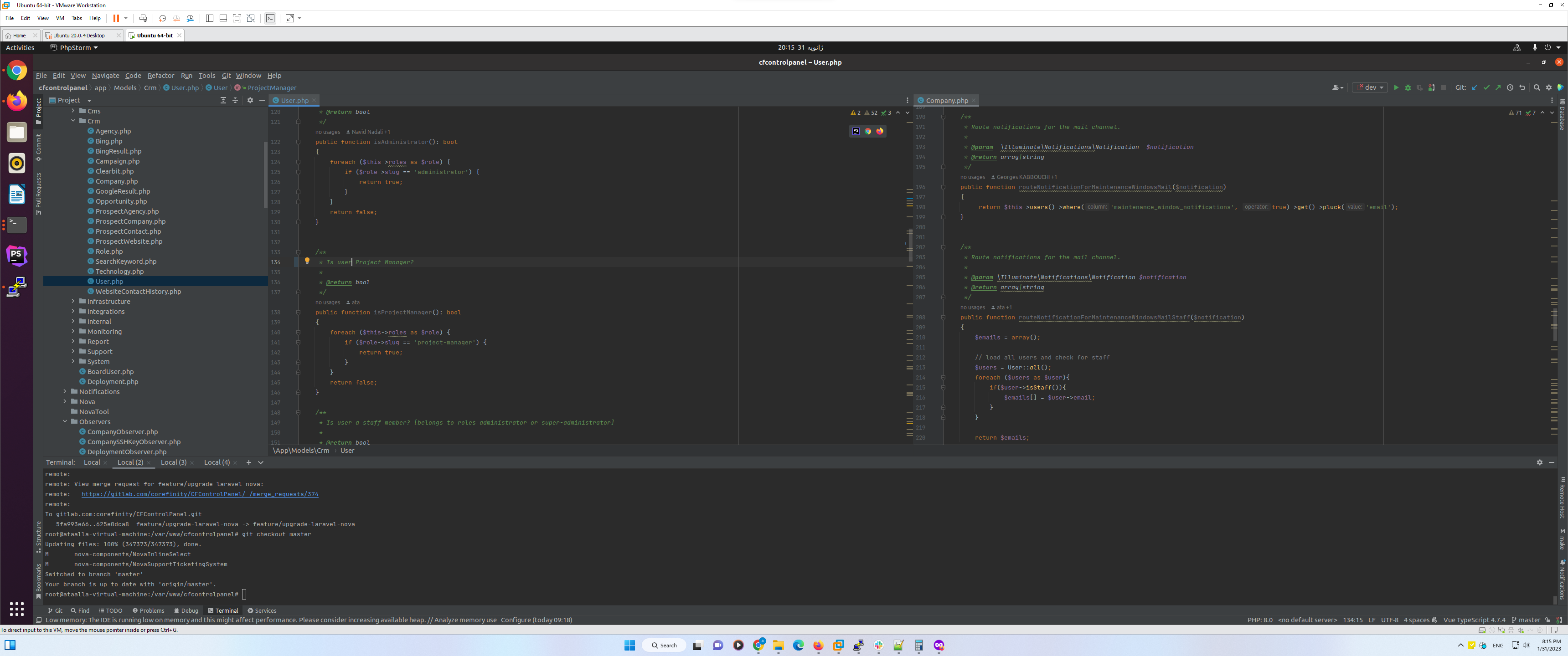
Task: Launch Firefox from the Ubuntu dock
Action: click(17, 101)
